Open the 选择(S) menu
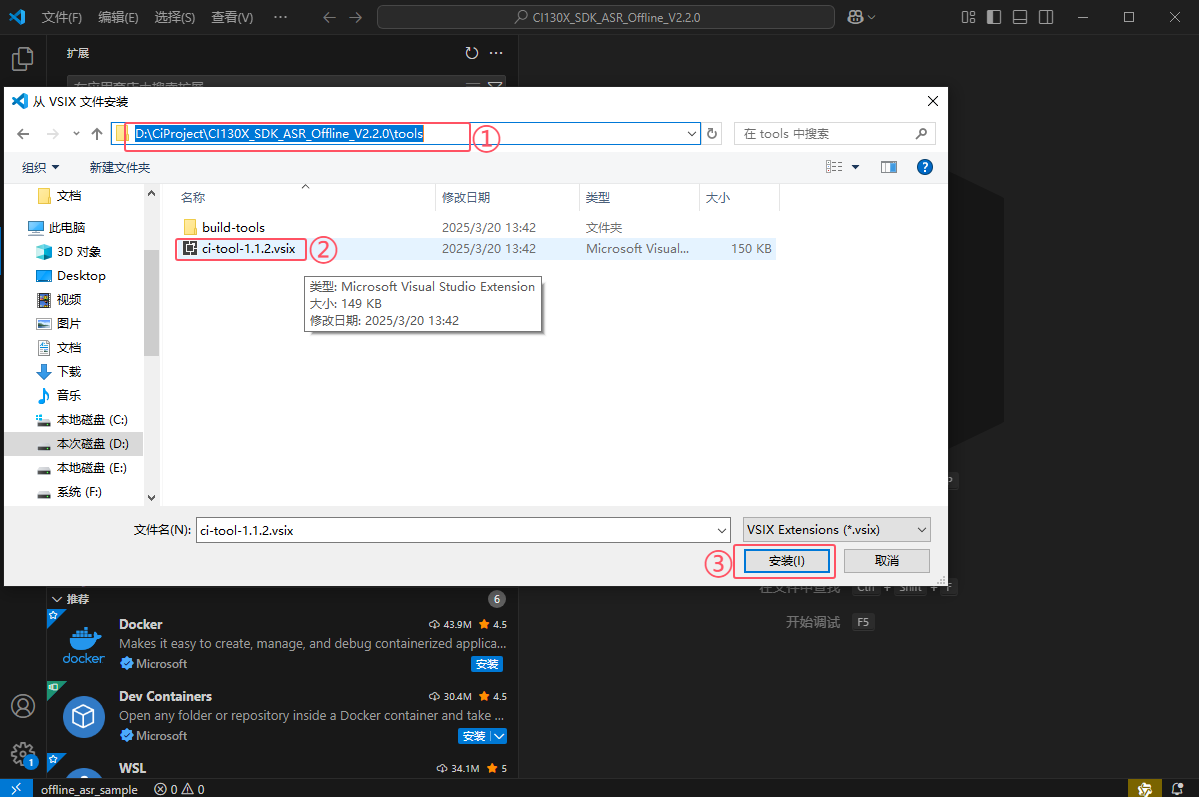The height and width of the screenshot is (797, 1199). (174, 17)
